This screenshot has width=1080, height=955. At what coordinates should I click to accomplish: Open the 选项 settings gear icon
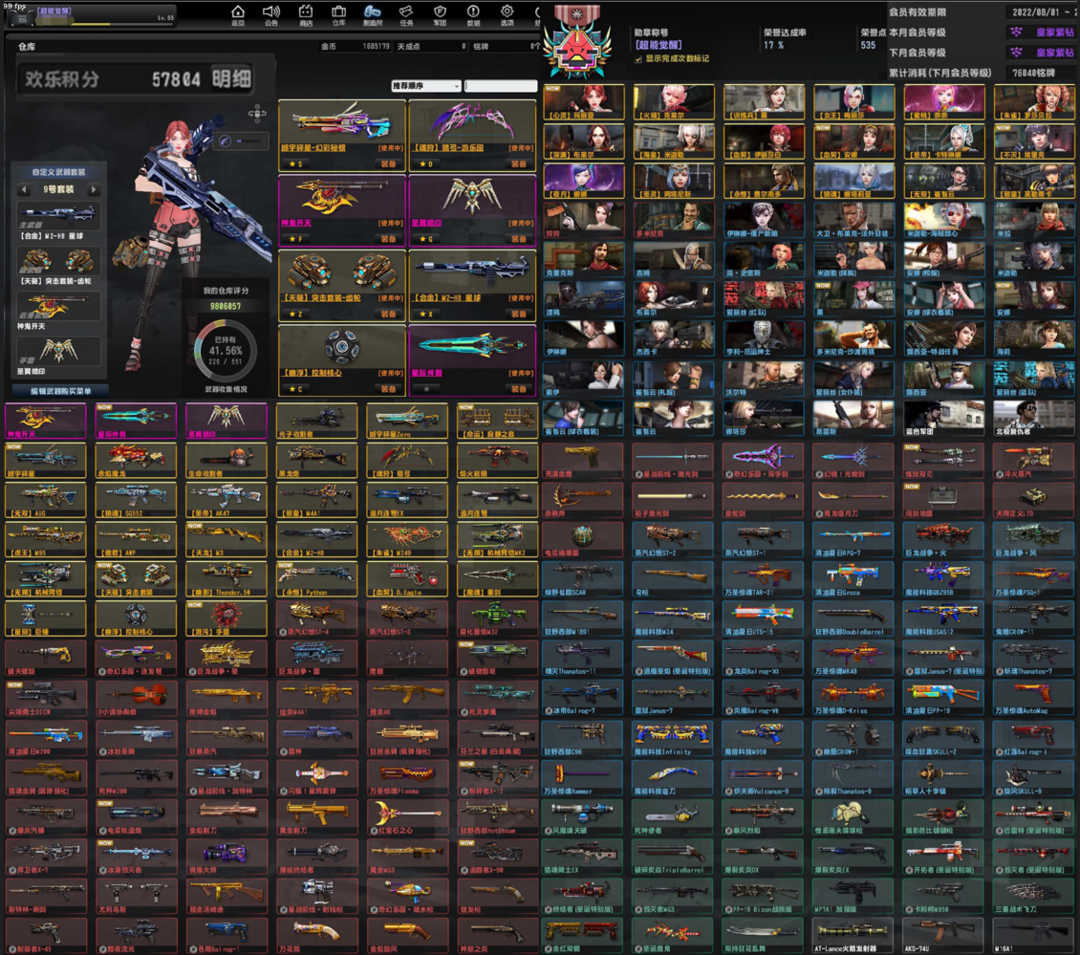point(507,13)
